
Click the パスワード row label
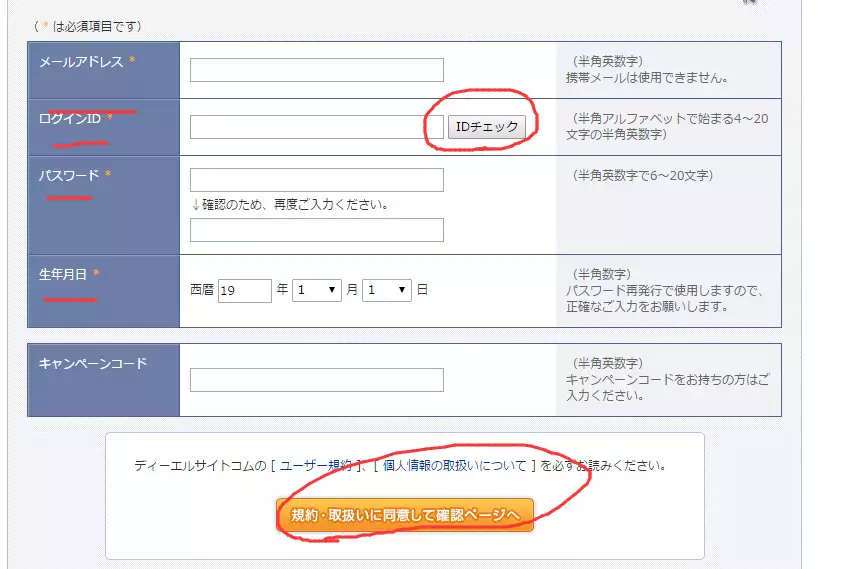click(69, 176)
